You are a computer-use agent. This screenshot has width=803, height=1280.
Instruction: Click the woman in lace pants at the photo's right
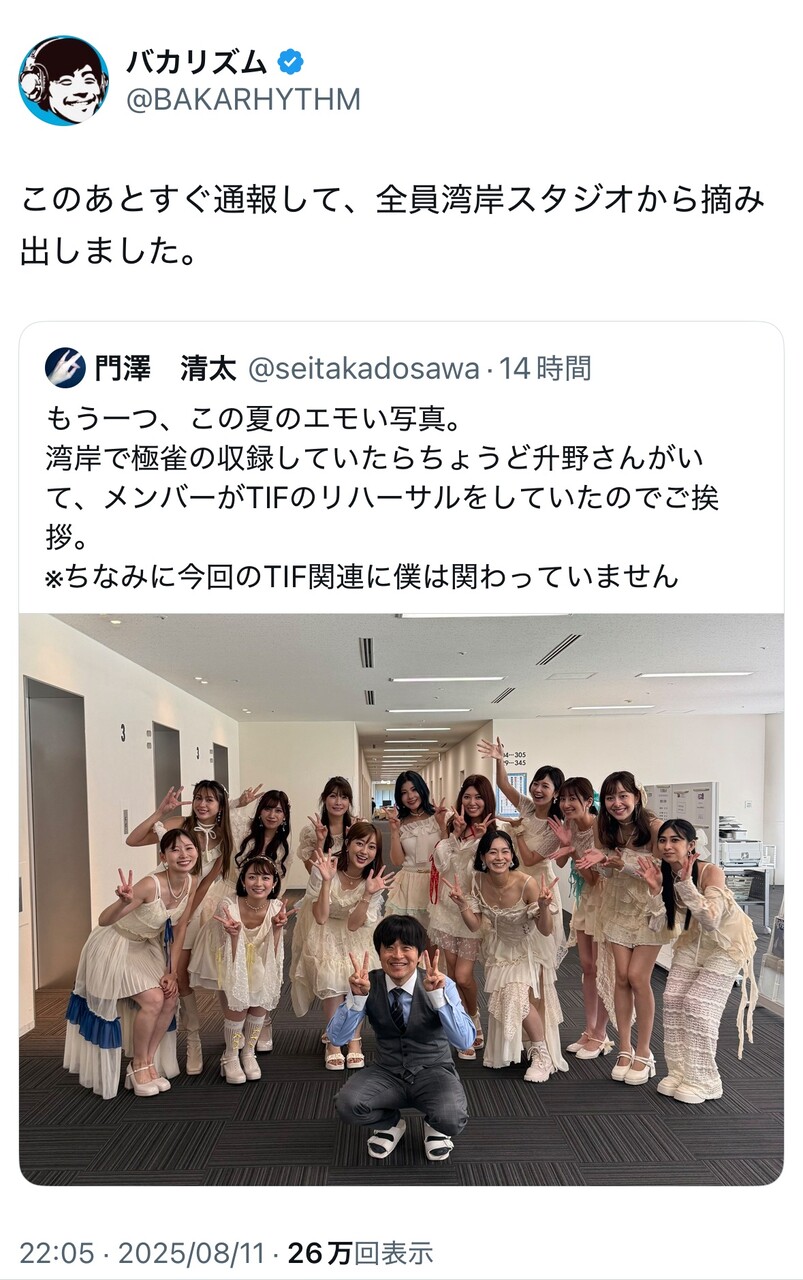[x=702, y=960]
